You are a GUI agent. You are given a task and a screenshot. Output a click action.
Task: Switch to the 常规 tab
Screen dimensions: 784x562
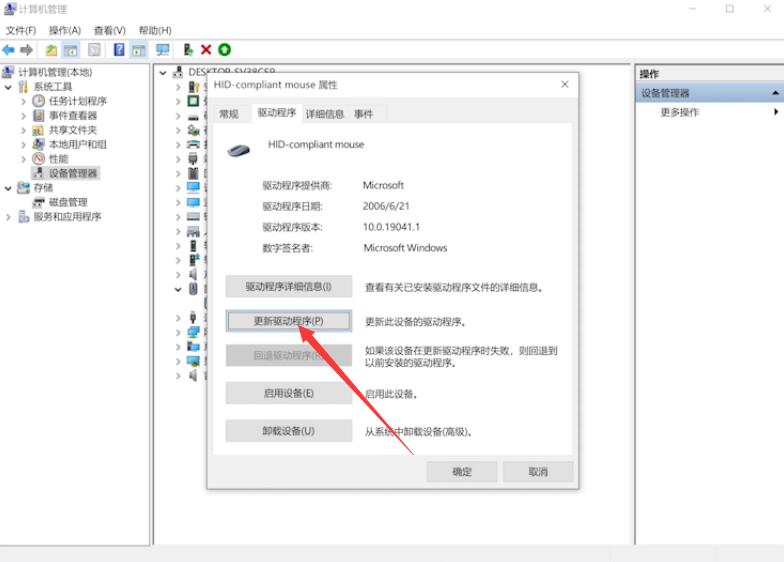point(229,114)
